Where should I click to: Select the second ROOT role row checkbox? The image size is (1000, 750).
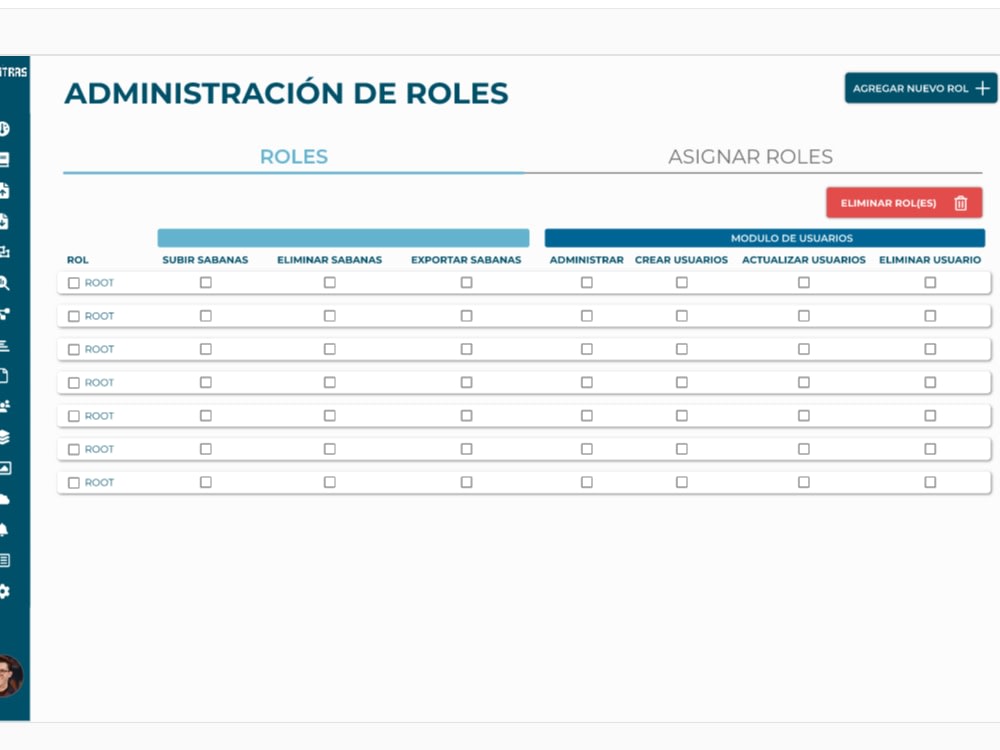[x=74, y=316]
